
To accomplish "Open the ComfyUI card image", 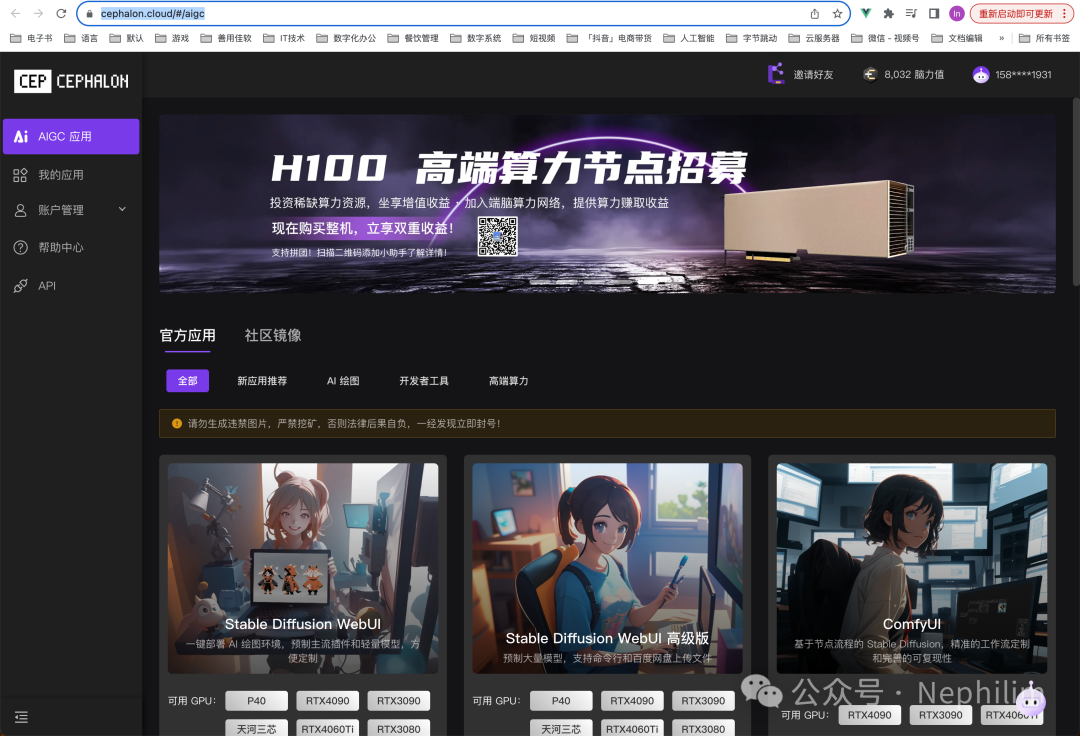I will tap(912, 568).
